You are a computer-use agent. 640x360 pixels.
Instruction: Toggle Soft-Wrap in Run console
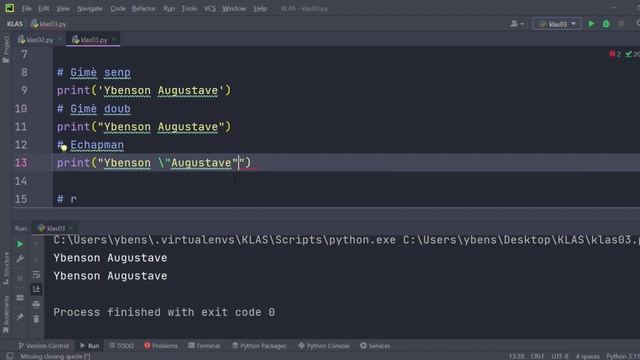[36, 274]
